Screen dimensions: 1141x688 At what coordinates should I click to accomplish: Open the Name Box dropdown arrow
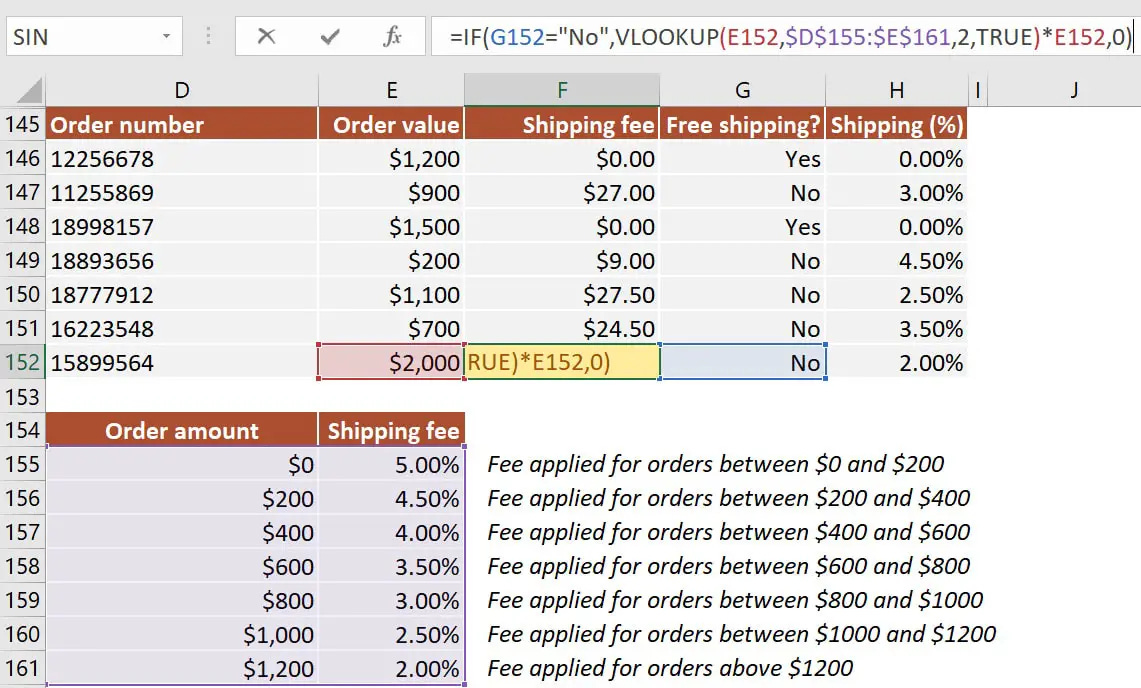click(168, 35)
